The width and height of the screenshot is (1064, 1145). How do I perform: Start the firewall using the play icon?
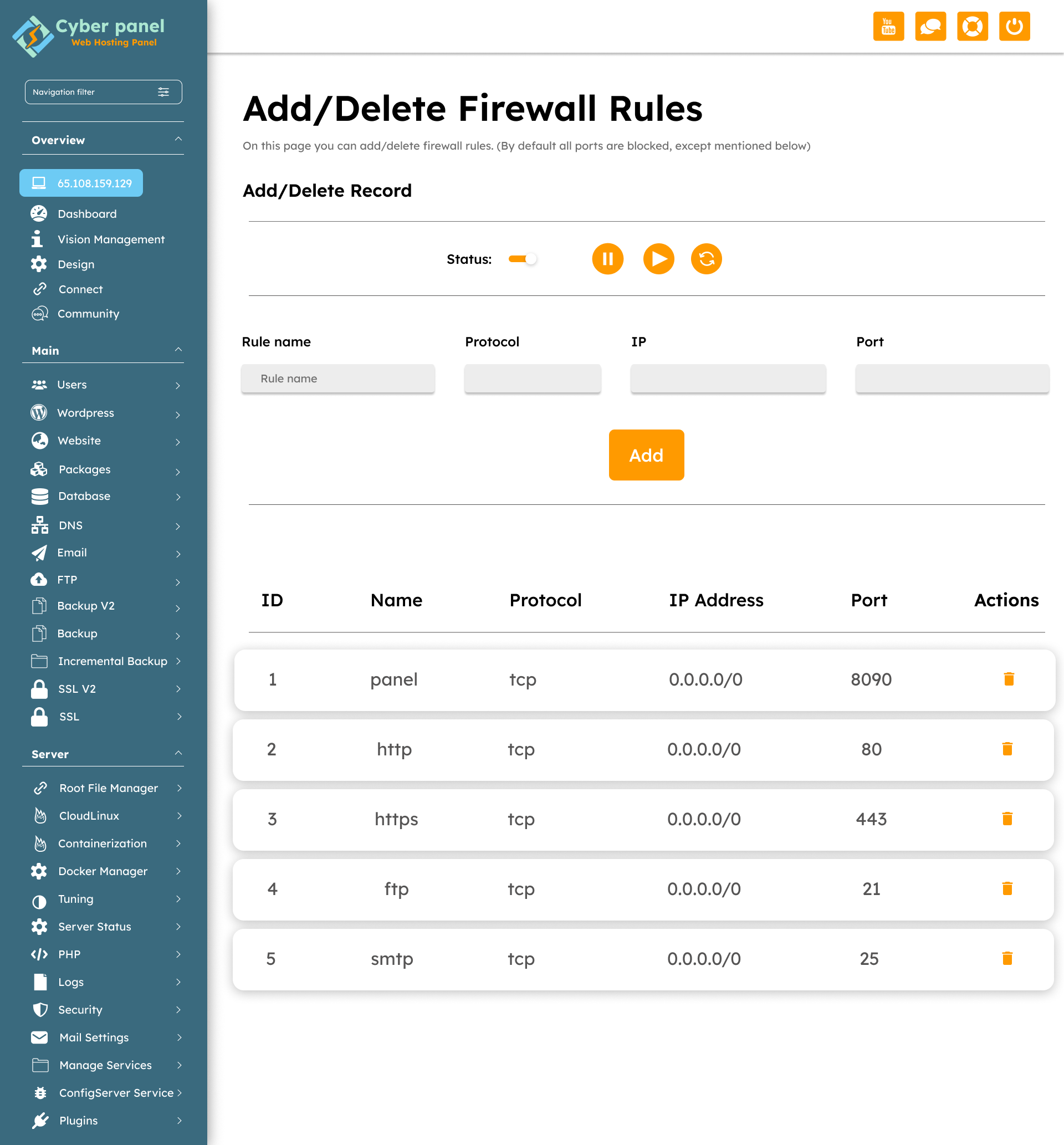(x=659, y=259)
